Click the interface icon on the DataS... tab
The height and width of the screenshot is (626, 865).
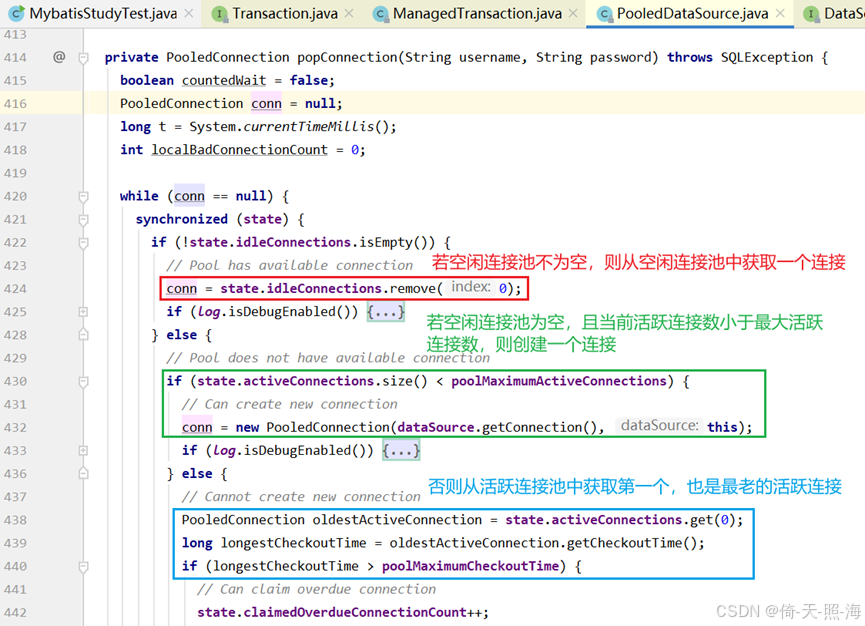coord(811,14)
